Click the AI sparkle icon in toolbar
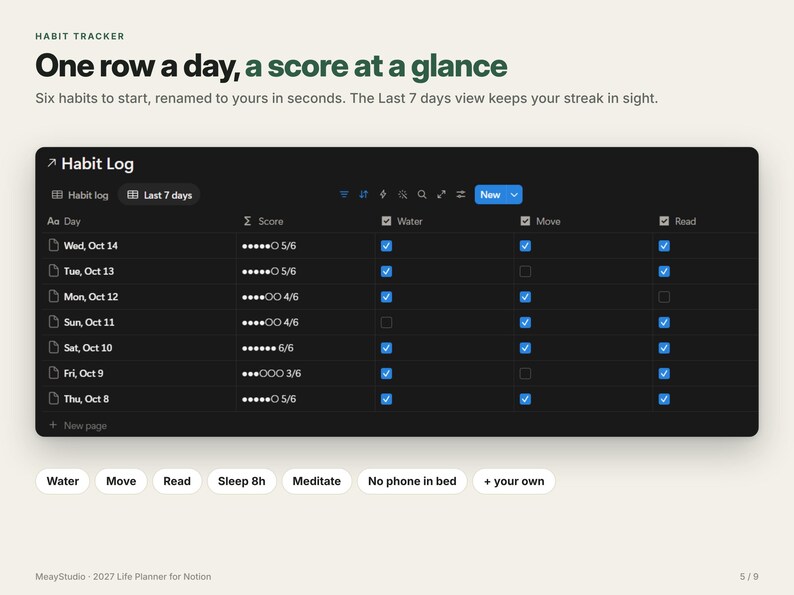 [x=403, y=194]
